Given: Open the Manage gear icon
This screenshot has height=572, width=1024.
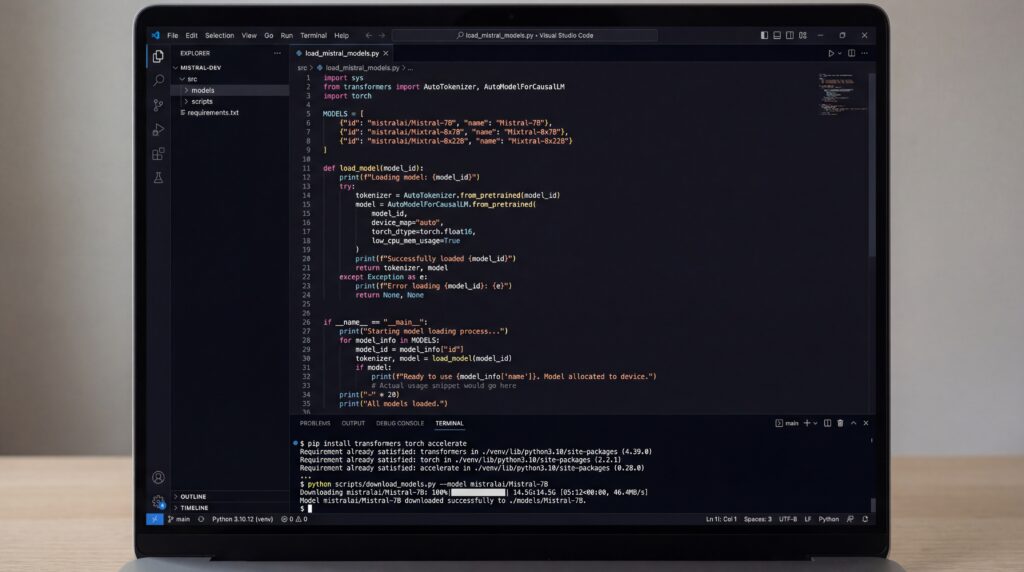Looking at the screenshot, I should 158,502.
